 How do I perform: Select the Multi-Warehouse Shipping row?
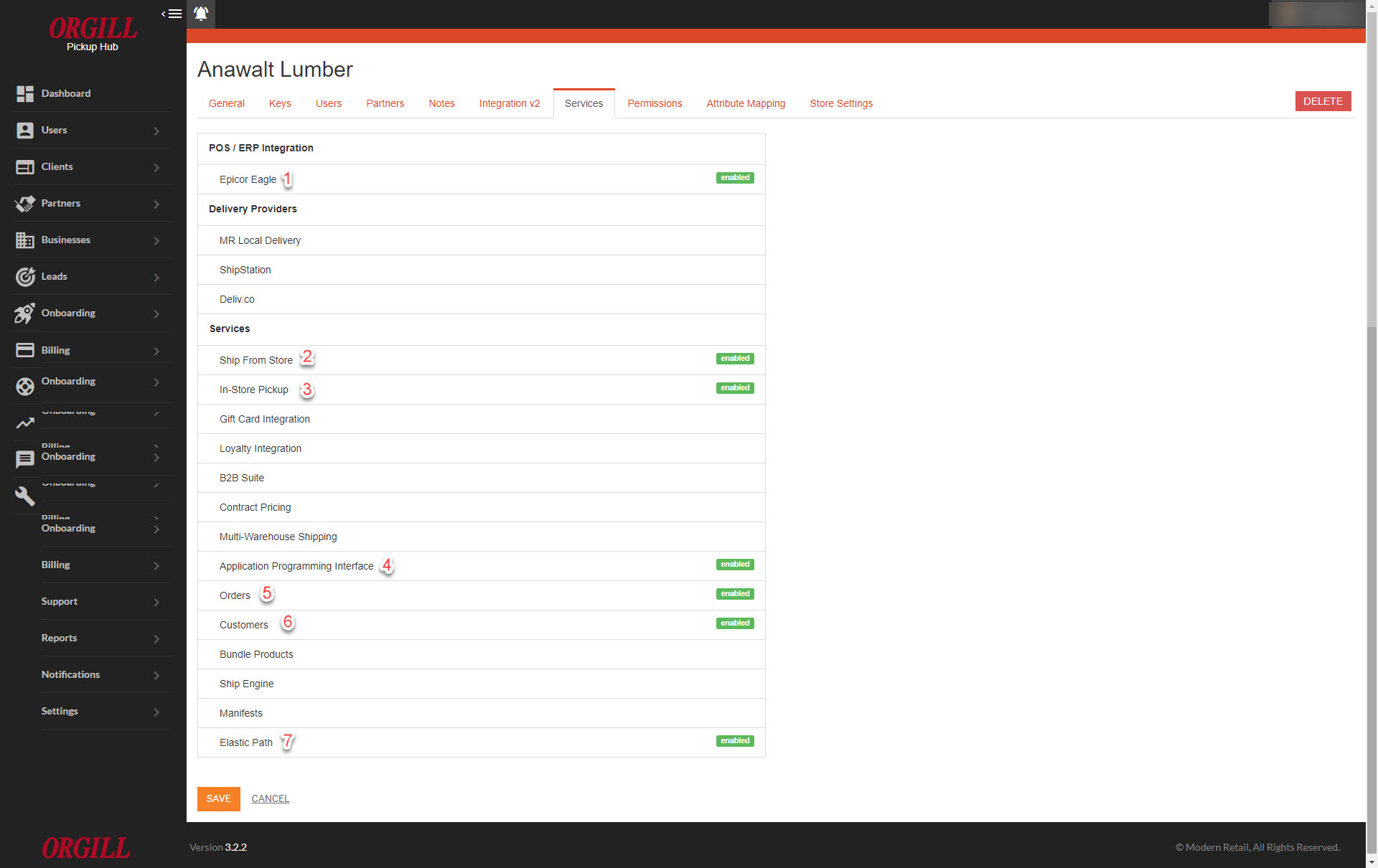tap(482, 537)
